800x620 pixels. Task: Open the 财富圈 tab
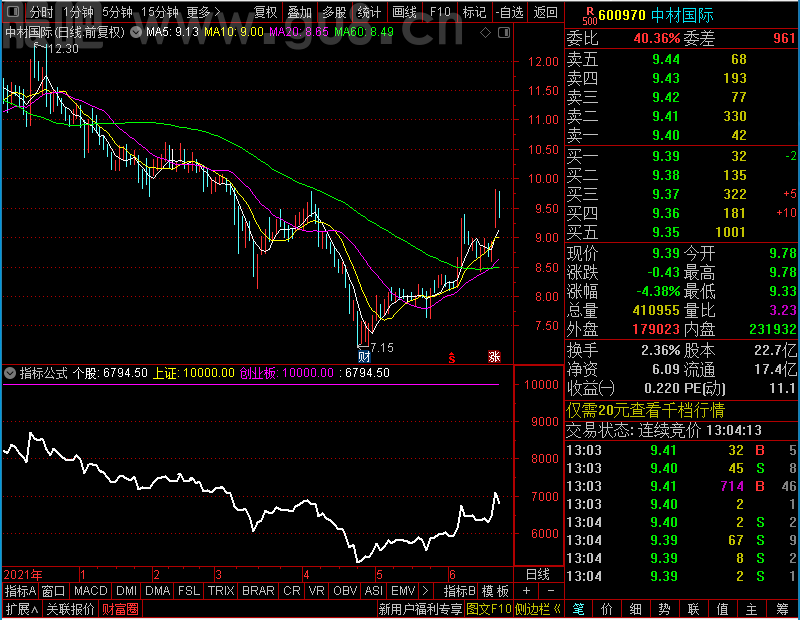[x=120, y=609]
